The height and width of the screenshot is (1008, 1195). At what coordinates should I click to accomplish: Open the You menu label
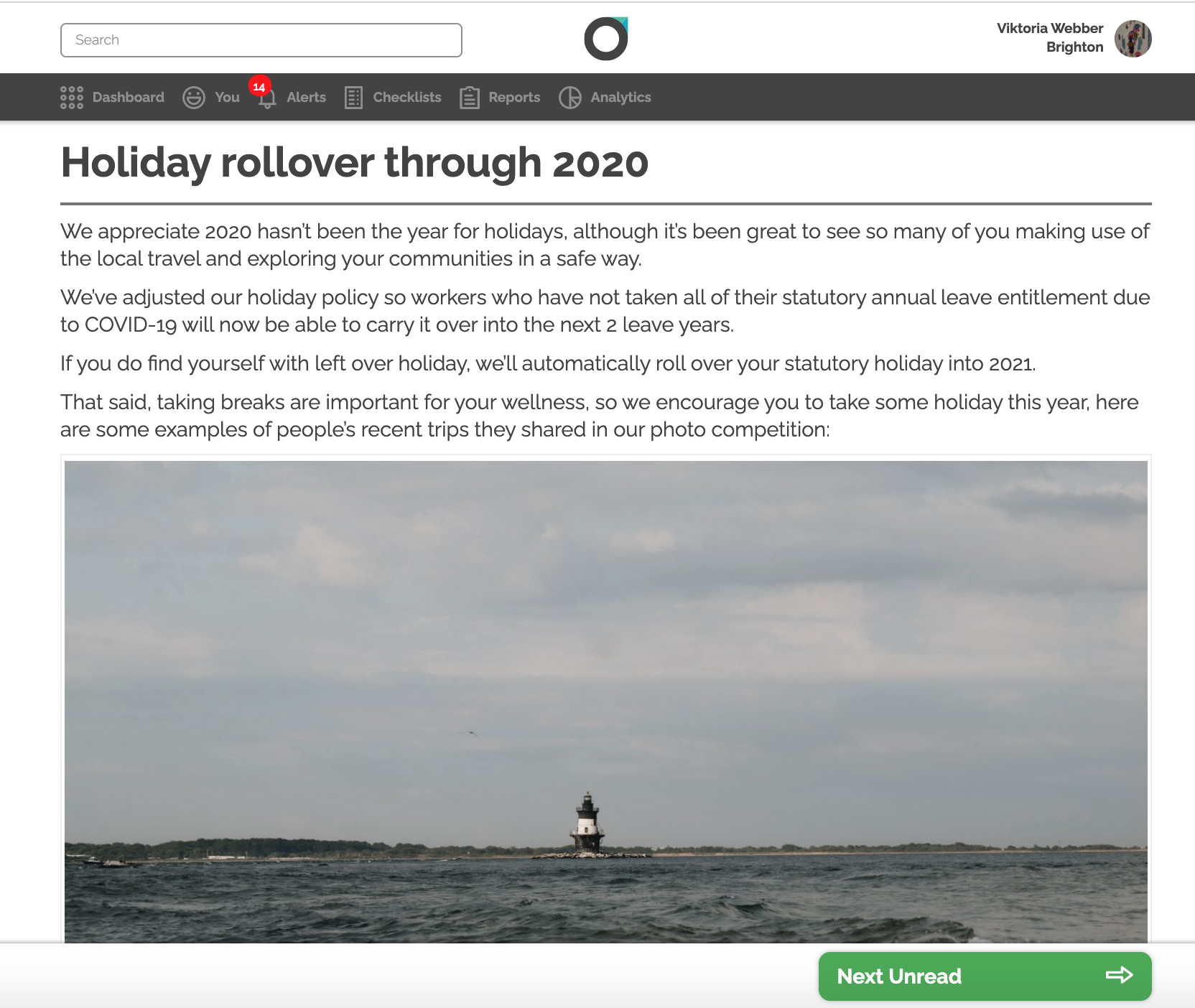(x=227, y=98)
